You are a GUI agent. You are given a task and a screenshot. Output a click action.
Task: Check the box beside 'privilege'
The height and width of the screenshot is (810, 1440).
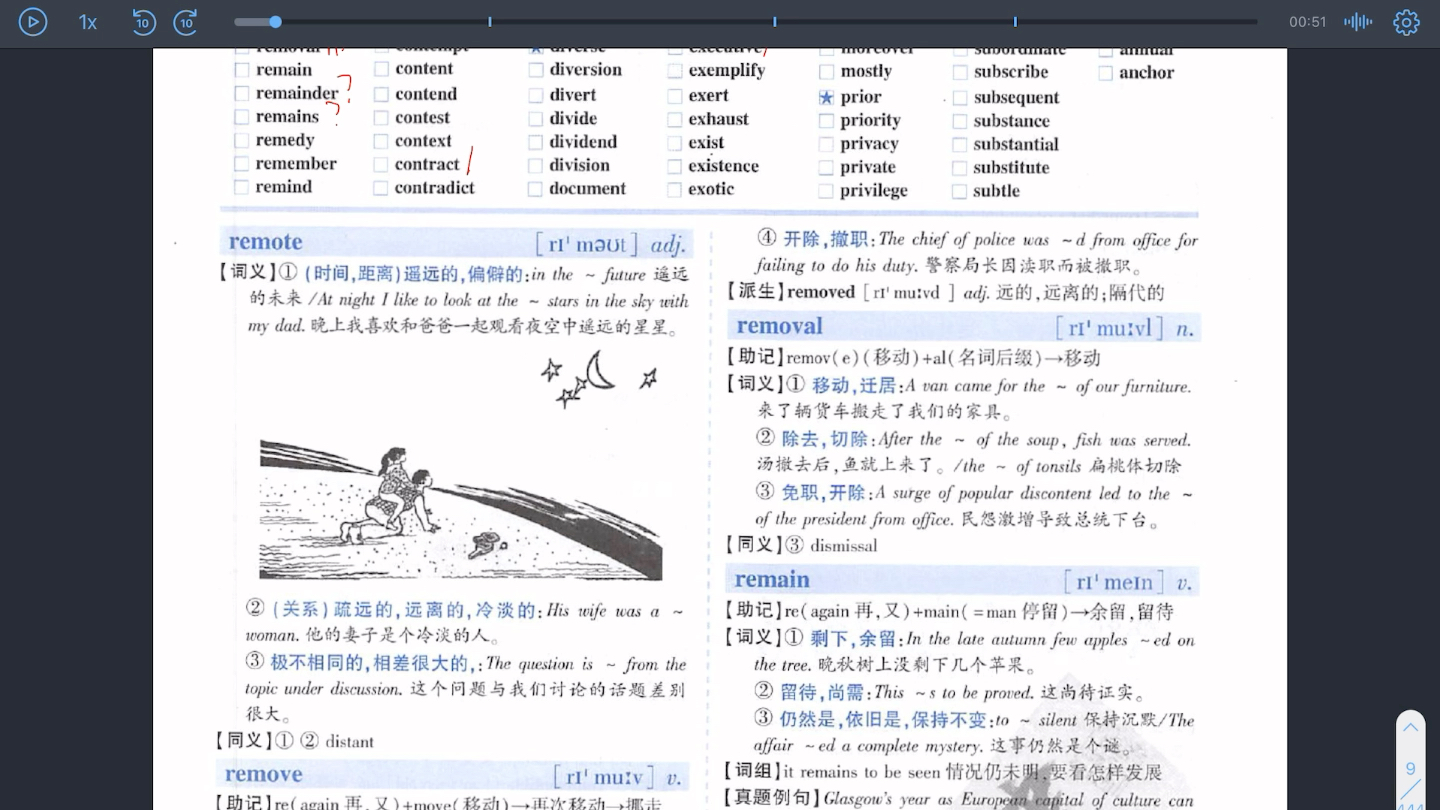point(826,191)
